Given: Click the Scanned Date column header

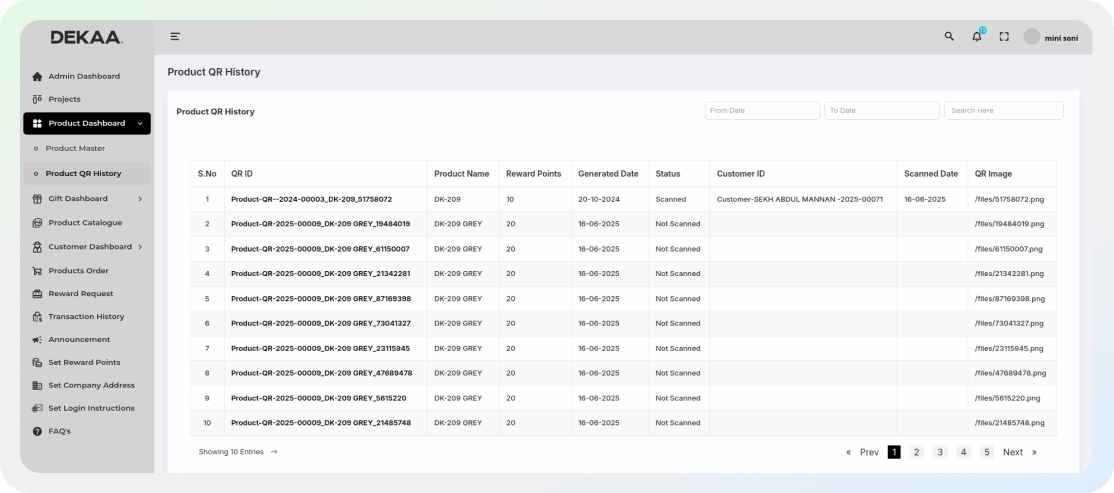Looking at the screenshot, I should [x=931, y=174].
